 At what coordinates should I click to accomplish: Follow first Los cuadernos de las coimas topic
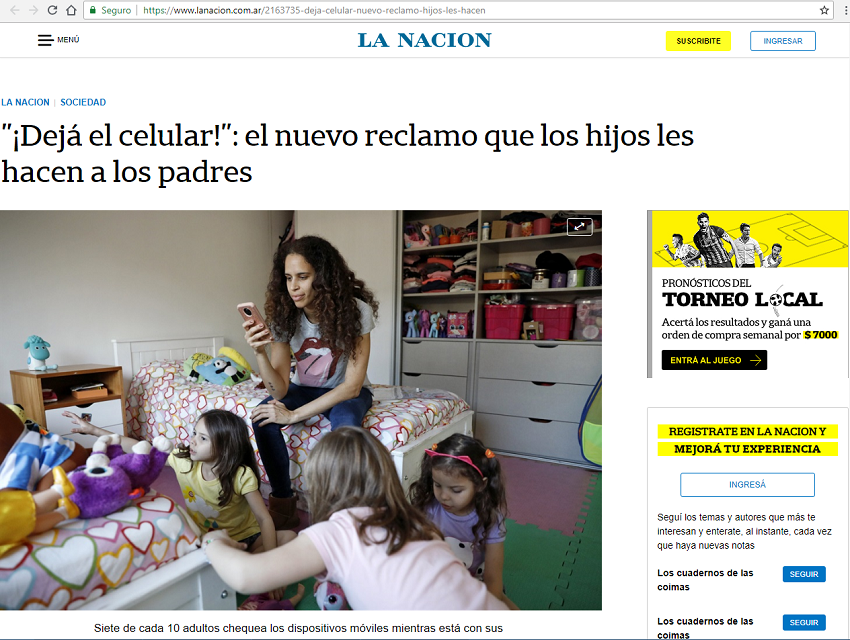(x=804, y=574)
